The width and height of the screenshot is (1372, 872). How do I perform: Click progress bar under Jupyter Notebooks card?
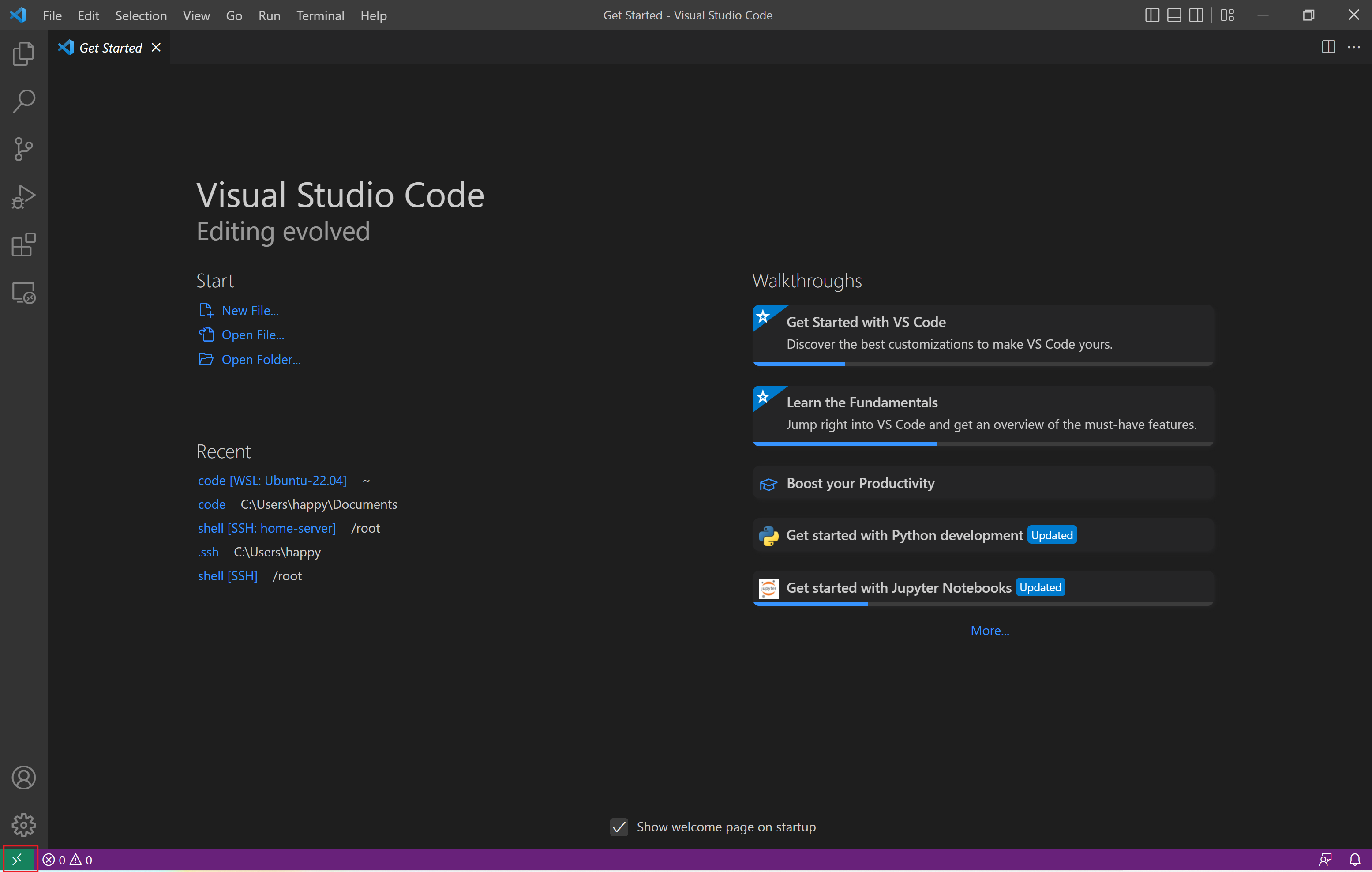983,604
